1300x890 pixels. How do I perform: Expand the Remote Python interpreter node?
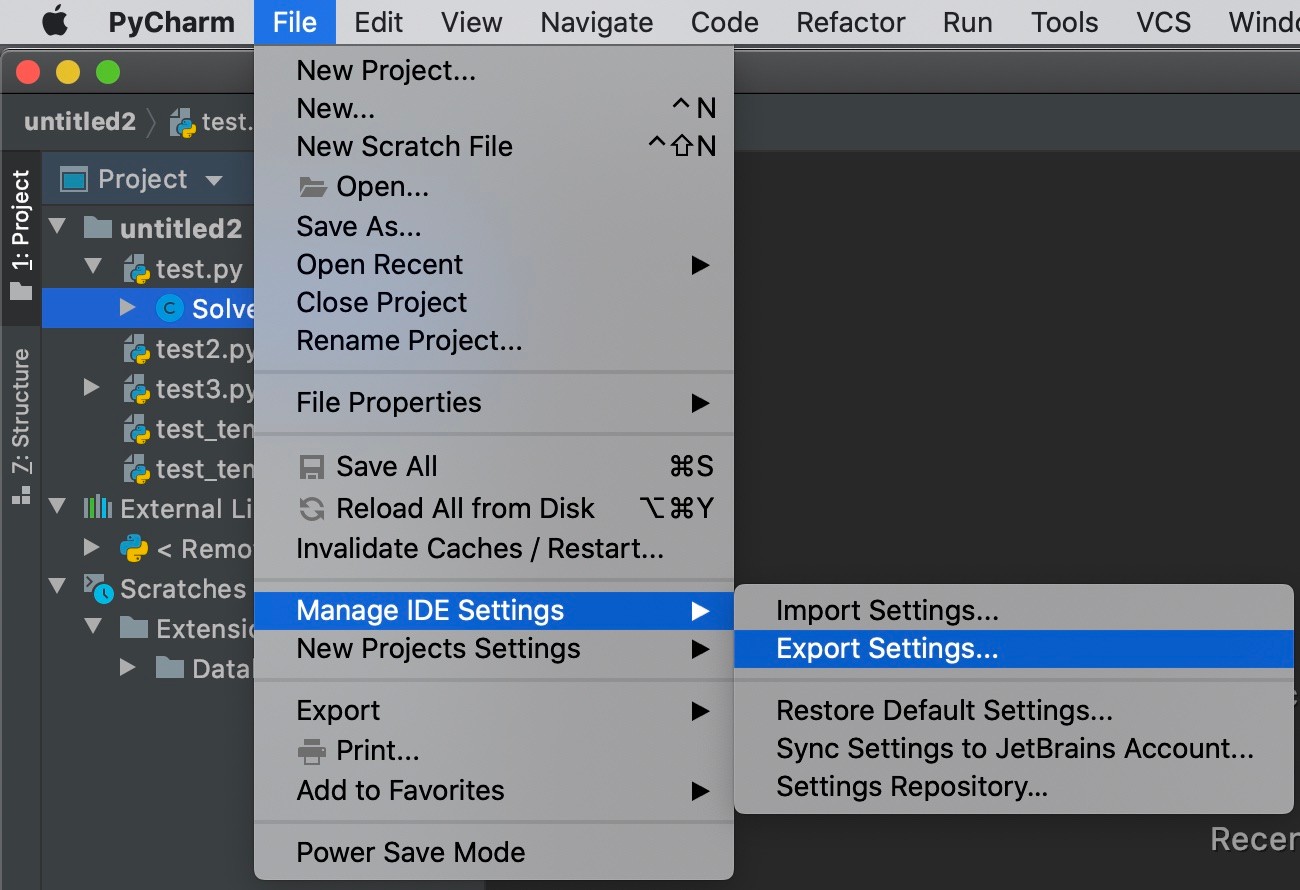(x=92, y=547)
